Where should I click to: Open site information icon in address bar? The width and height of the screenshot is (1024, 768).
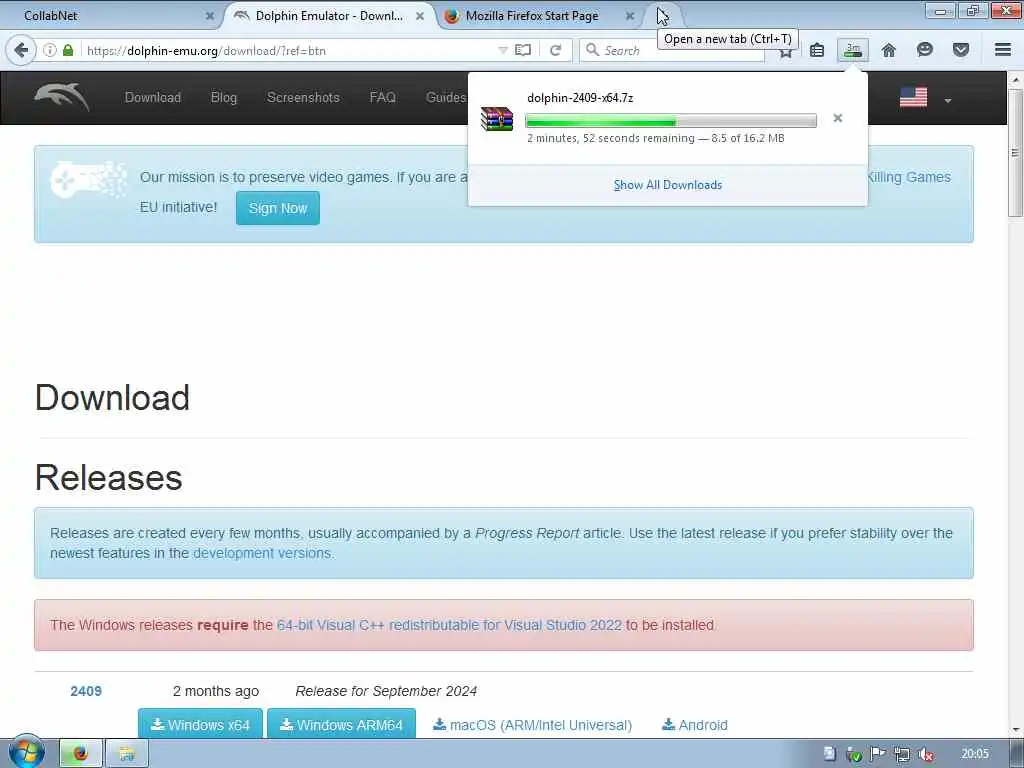tap(50, 50)
